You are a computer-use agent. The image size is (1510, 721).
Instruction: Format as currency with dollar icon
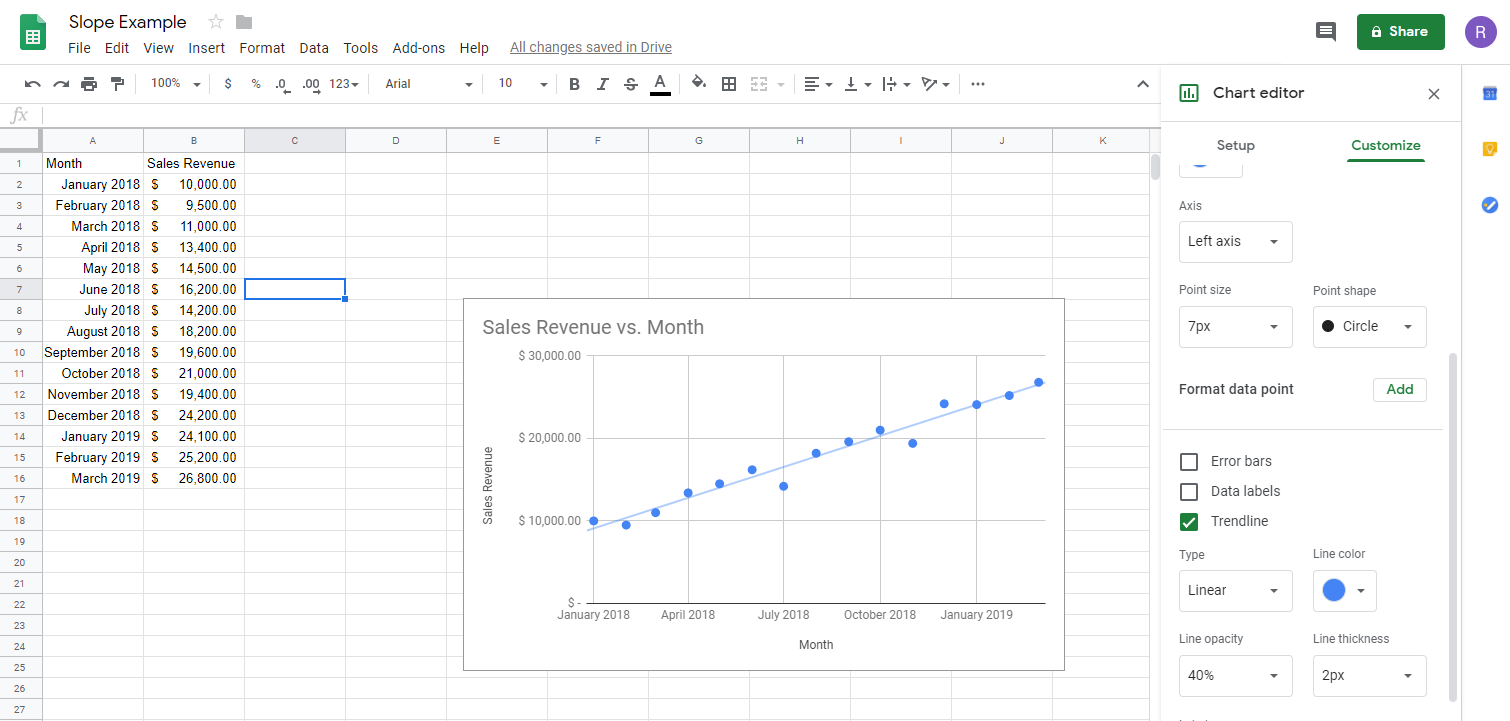point(228,84)
